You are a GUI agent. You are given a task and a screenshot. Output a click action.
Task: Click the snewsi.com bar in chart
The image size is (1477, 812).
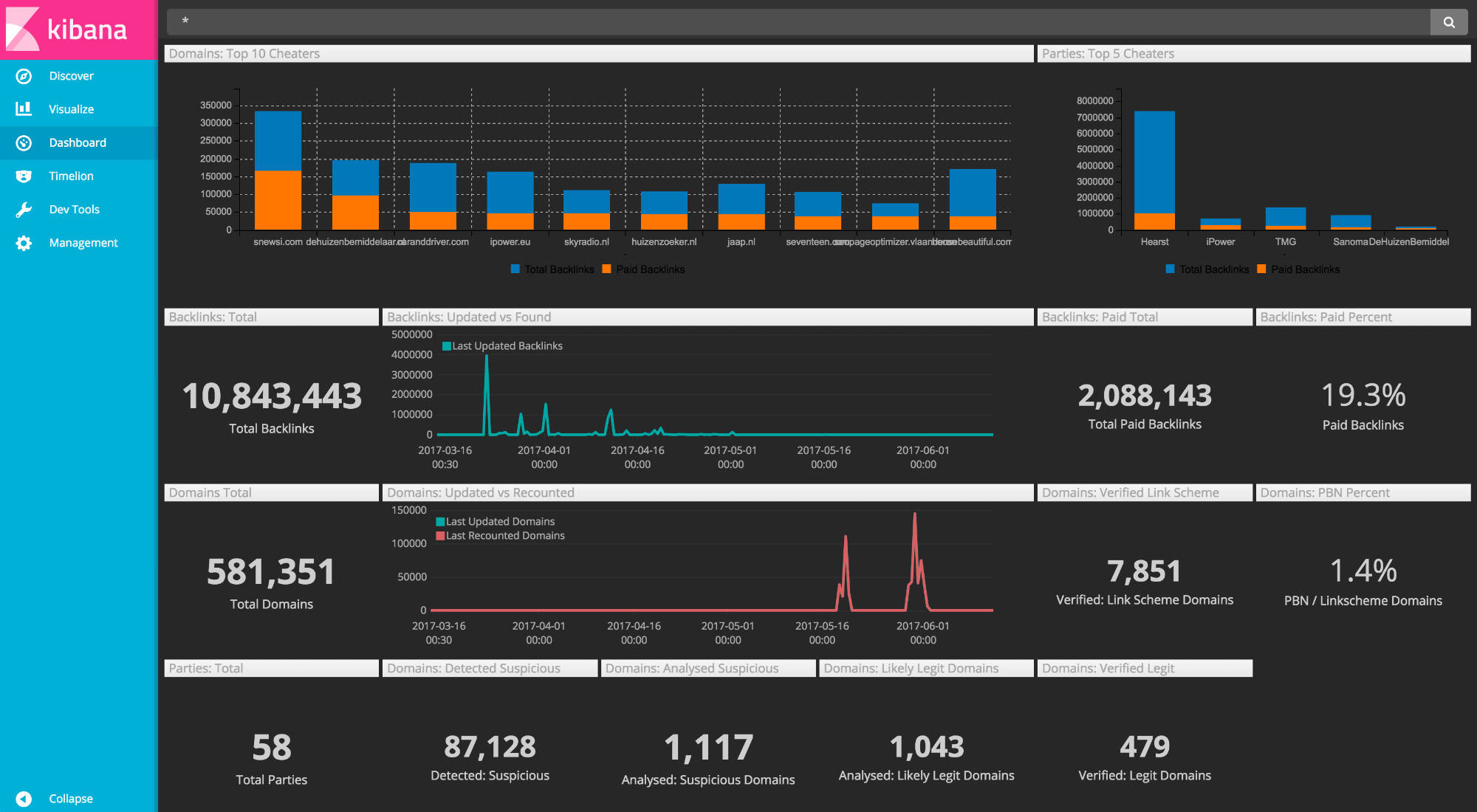[x=278, y=171]
